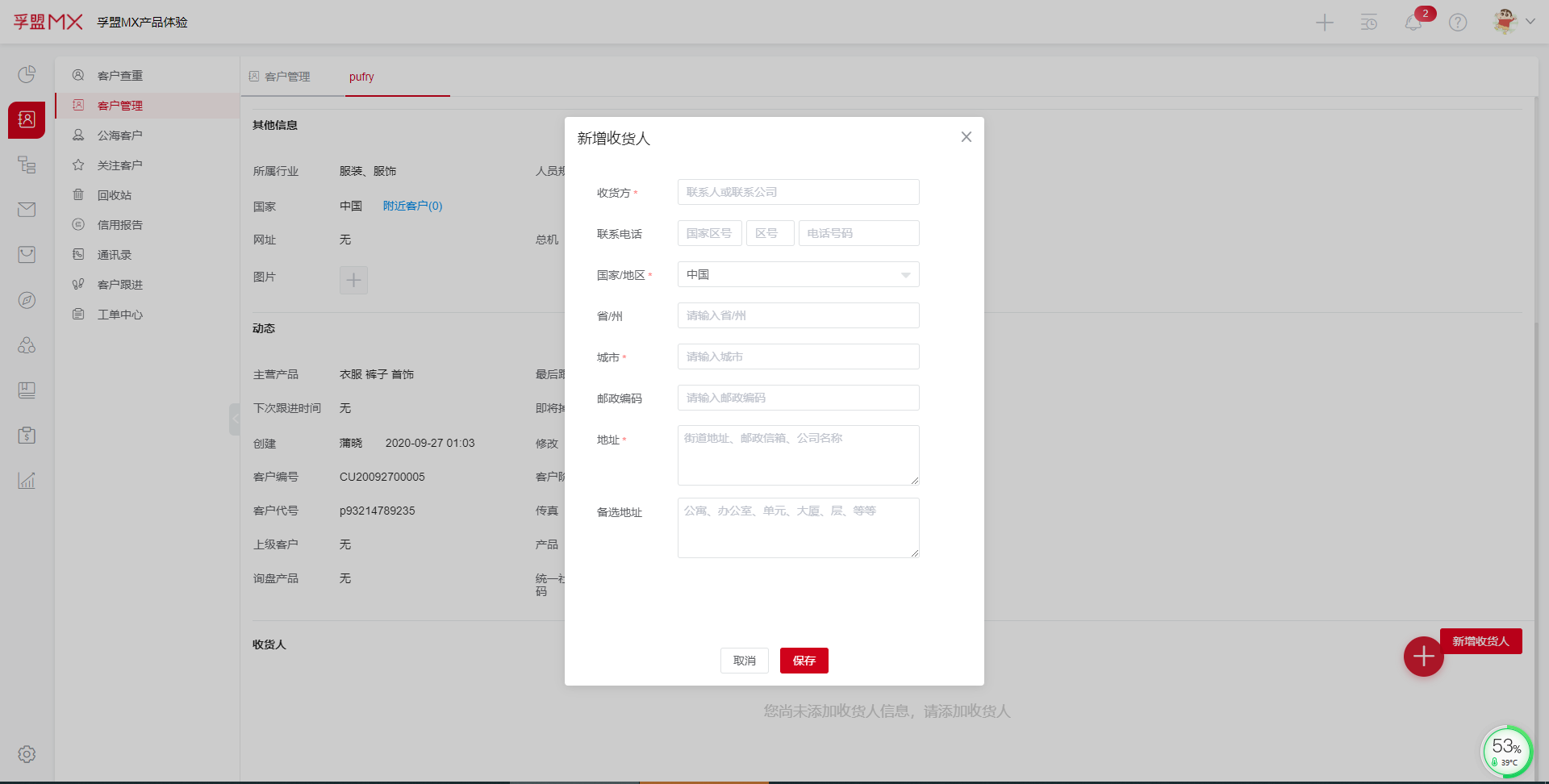This screenshot has height=784, width=1549.
Task: Open the mail icon in left sidebar
Action: pyautogui.click(x=27, y=210)
